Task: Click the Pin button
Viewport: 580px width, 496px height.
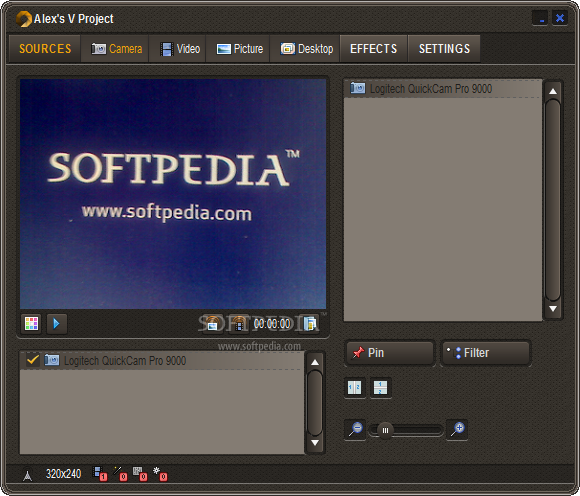Action: pyautogui.click(x=390, y=353)
